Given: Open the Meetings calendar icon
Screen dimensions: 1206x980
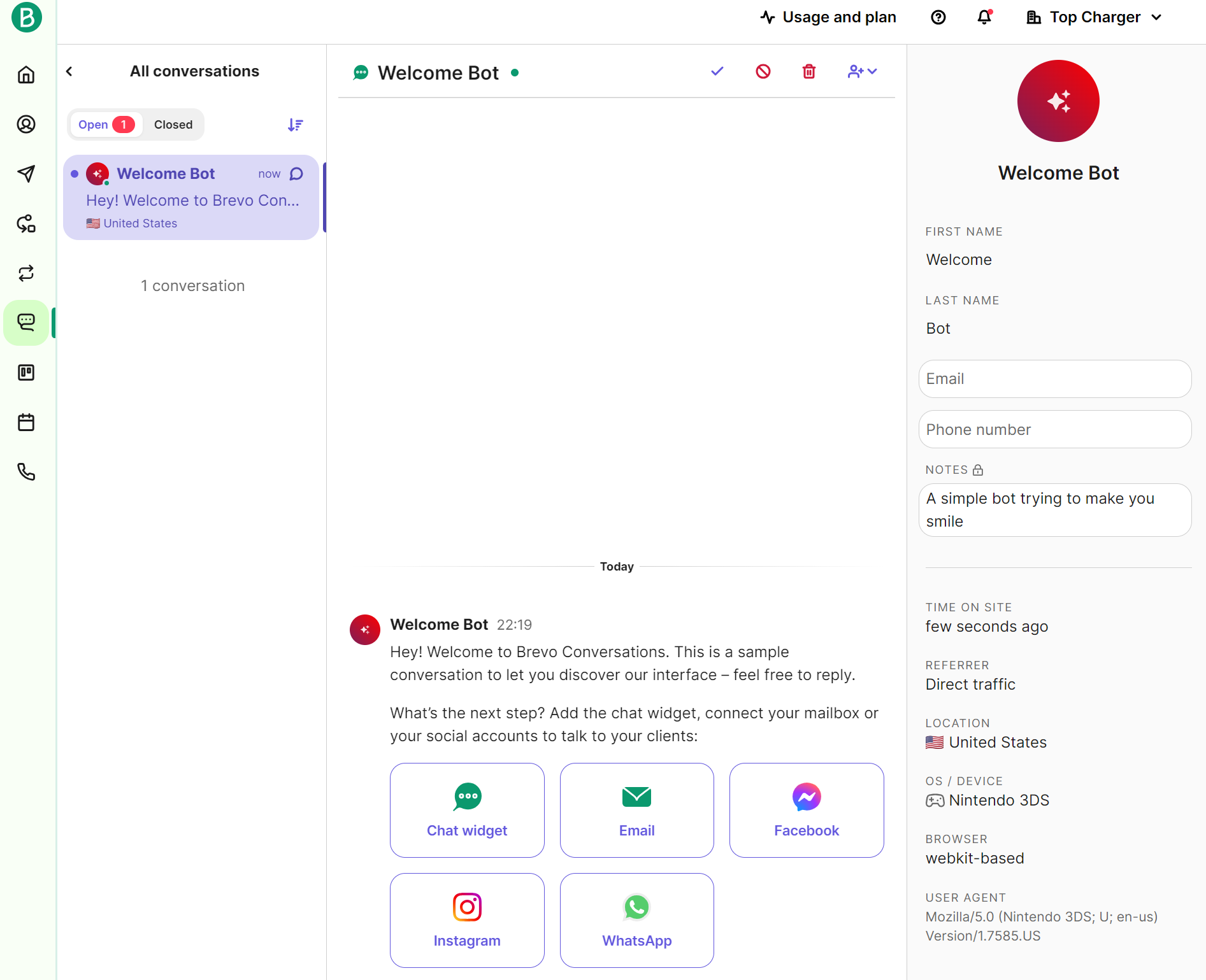Looking at the screenshot, I should [x=26, y=422].
